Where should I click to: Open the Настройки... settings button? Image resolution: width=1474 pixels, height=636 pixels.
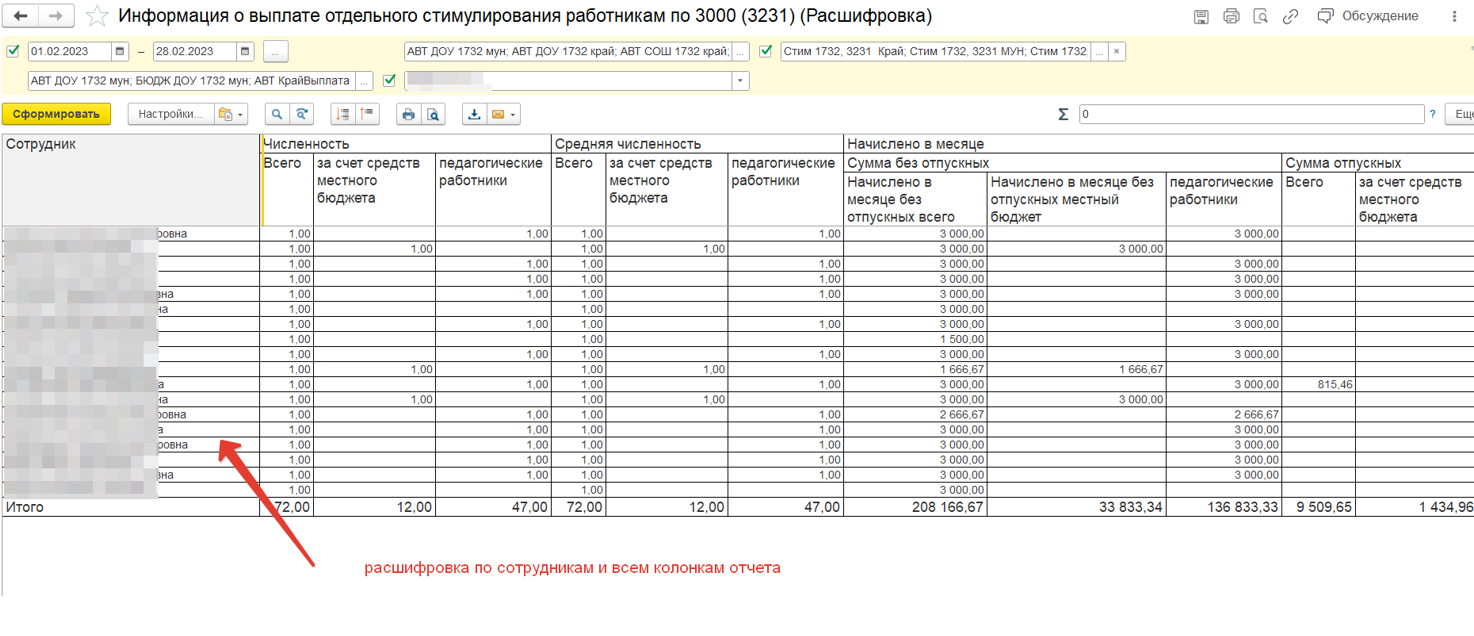170,114
